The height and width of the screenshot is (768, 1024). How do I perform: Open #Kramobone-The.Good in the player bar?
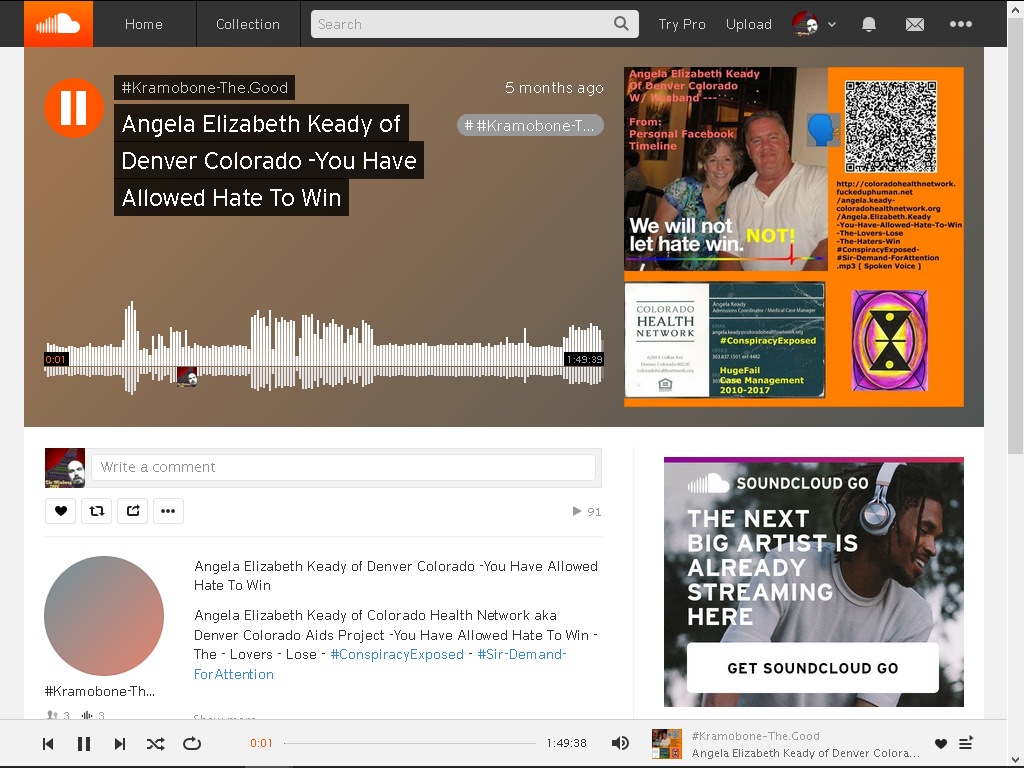(x=756, y=736)
